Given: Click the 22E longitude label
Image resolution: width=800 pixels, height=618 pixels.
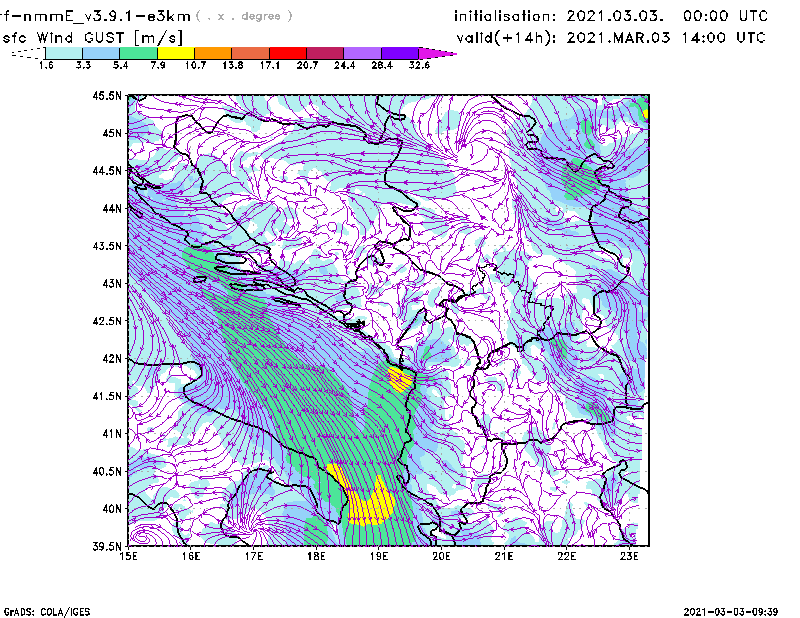Looking at the screenshot, I should pos(566,556).
